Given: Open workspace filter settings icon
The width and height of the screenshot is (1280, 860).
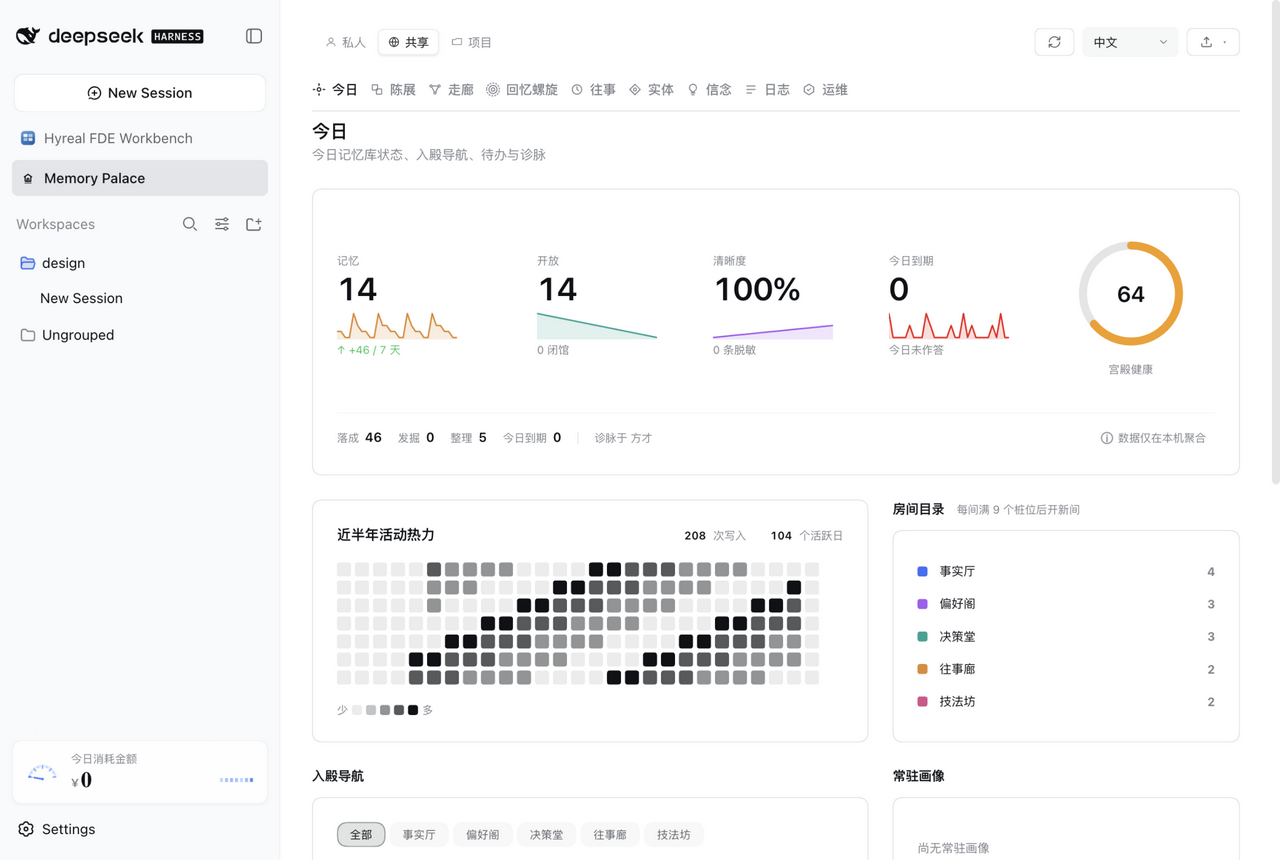Looking at the screenshot, I should tap(222, 224).
